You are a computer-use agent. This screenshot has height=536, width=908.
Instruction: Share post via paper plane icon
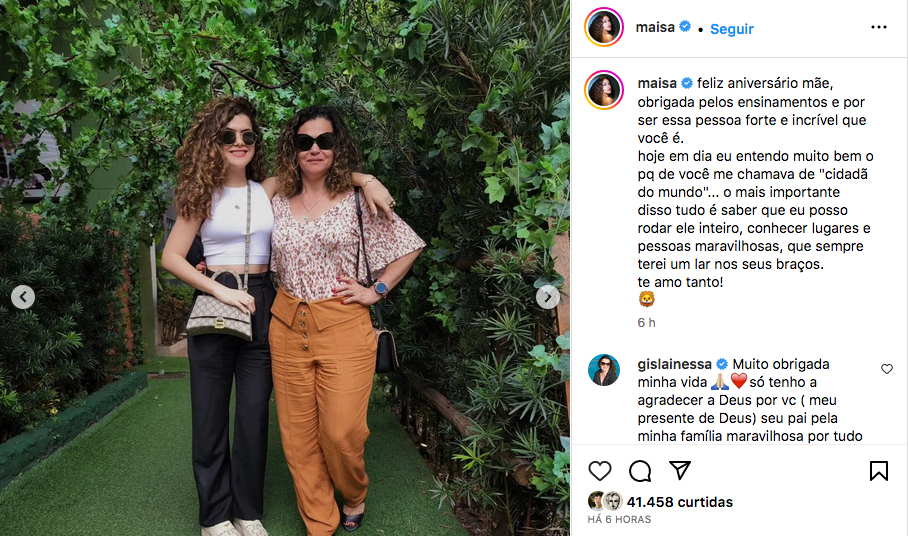pyautogui.click(x=680, y=470)
